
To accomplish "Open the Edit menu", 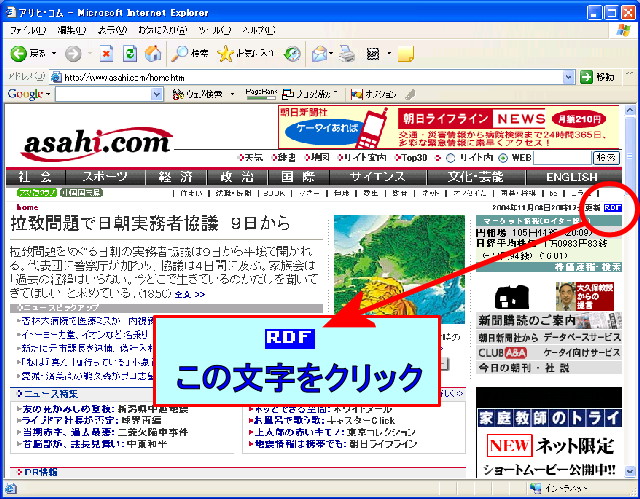I will tap(72, 30).
